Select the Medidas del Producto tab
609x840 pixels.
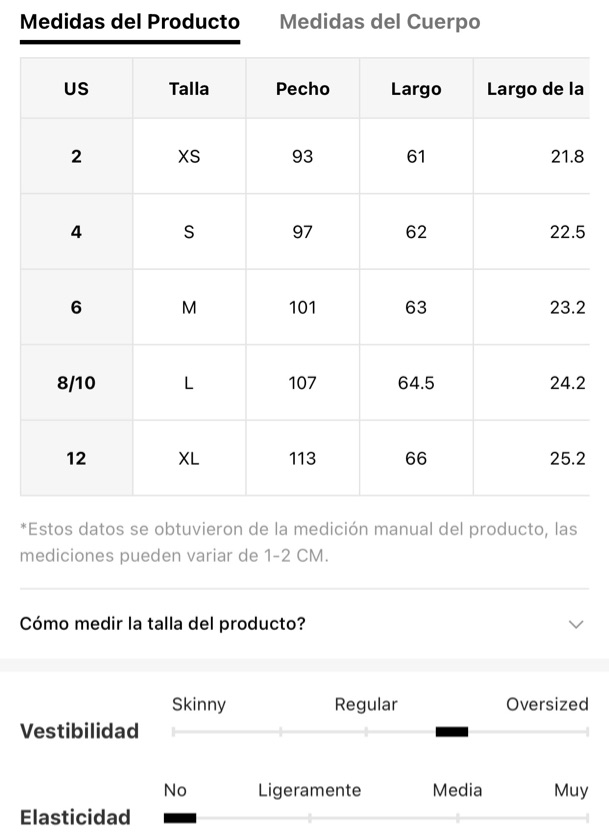point(130,22)
